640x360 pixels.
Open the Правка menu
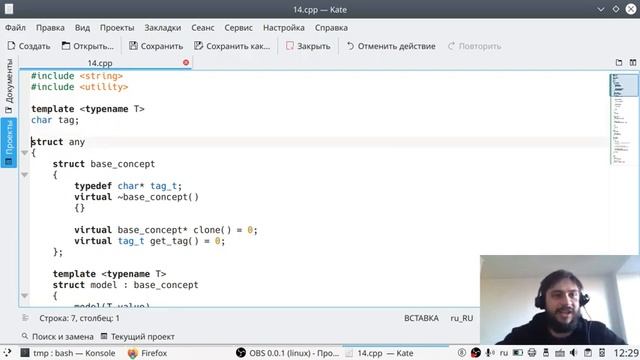point(50,27)
